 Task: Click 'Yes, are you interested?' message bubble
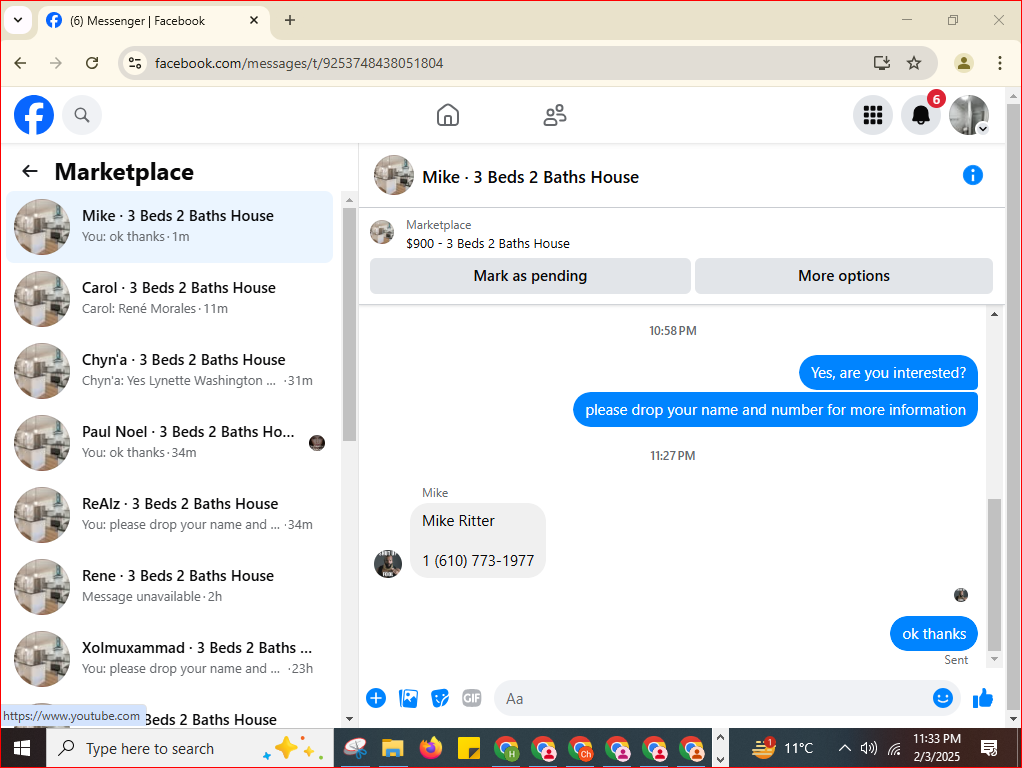[888, 372]
